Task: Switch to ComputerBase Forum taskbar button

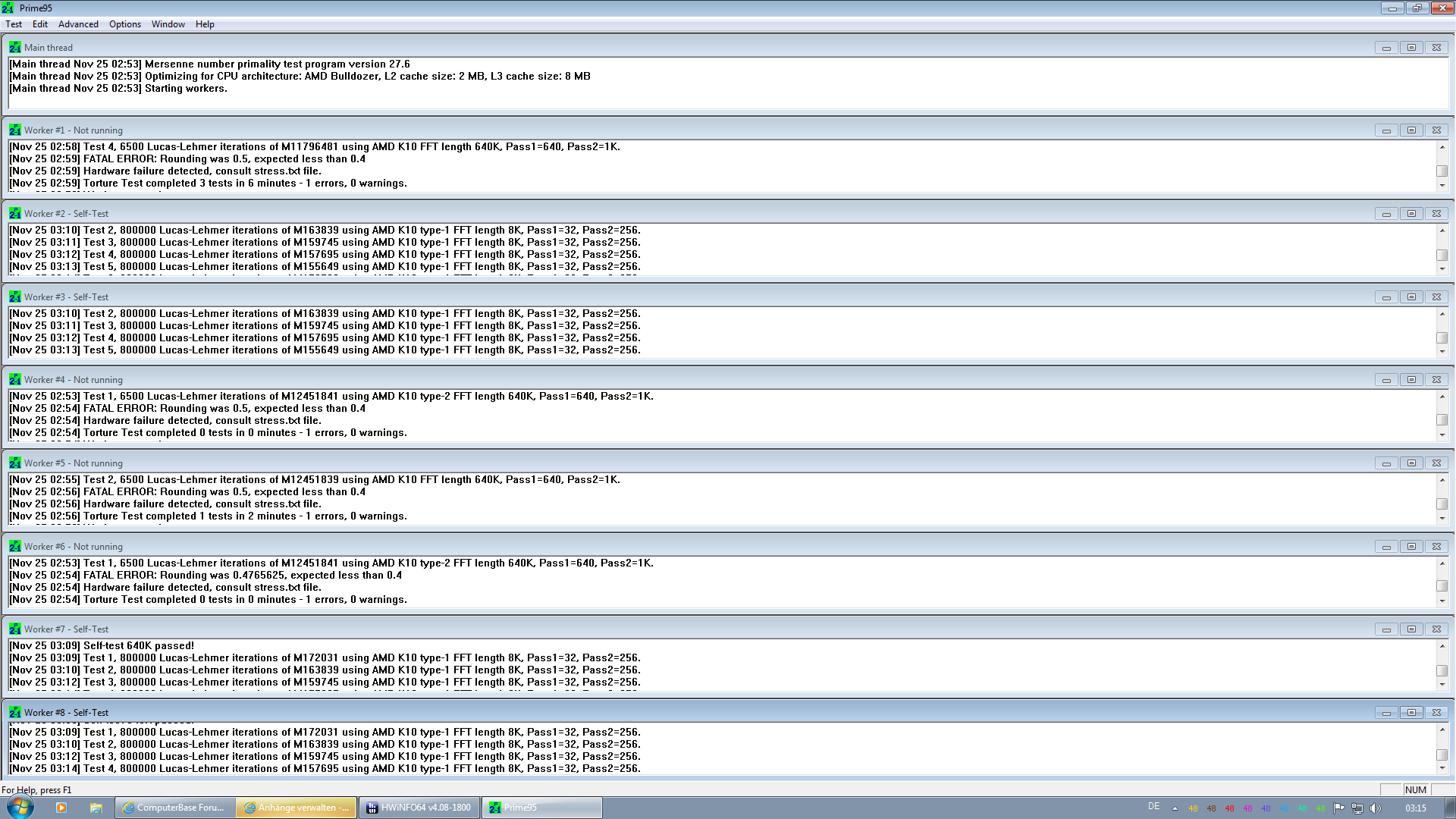Action: click(174, 808)
